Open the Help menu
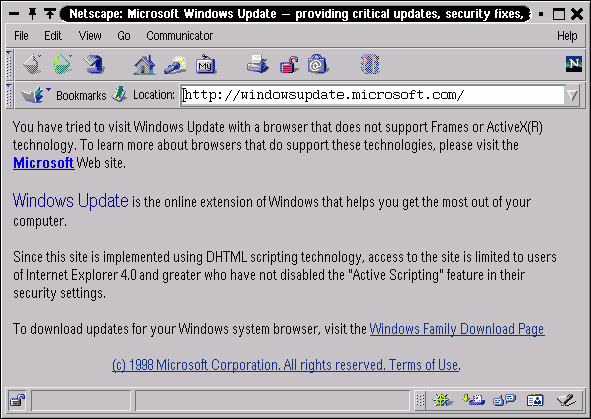 567,36
